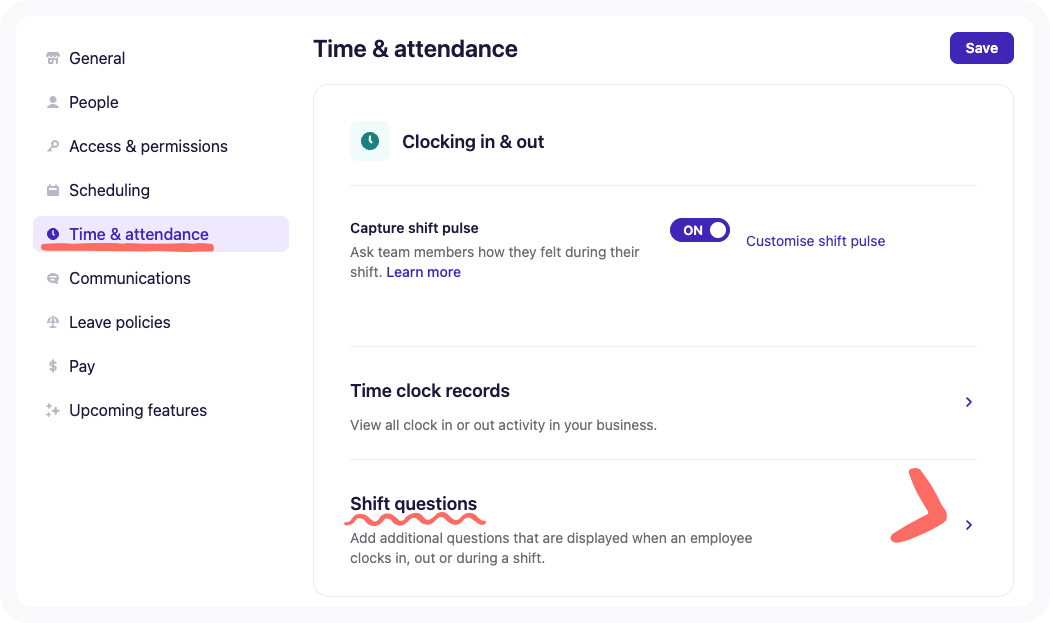Select the Communications chat bubble icon
The height and width of the screenshot is (623, 1050).
click(x=52, y=278)
